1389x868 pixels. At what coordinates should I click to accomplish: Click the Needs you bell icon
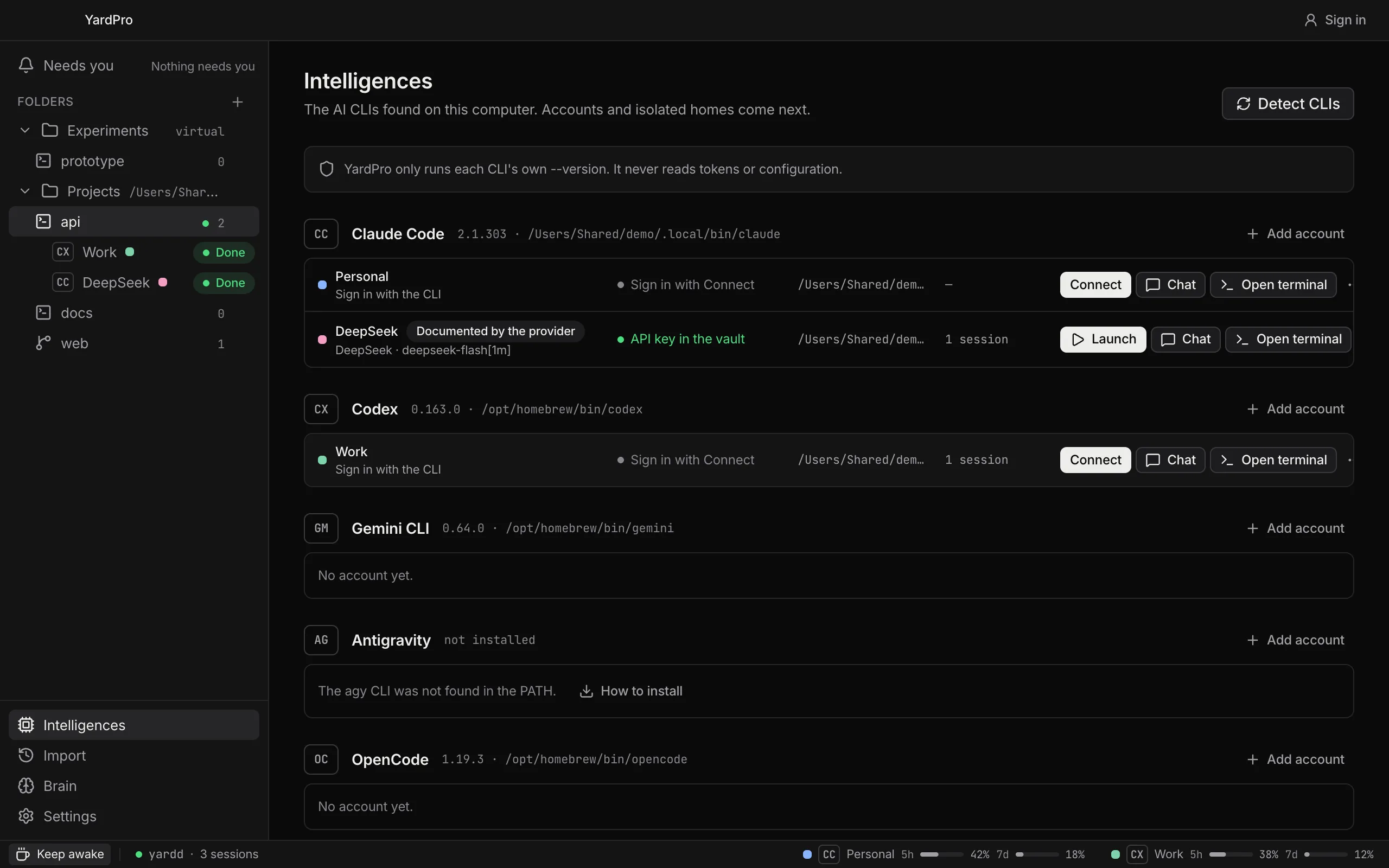click(26, 66)
